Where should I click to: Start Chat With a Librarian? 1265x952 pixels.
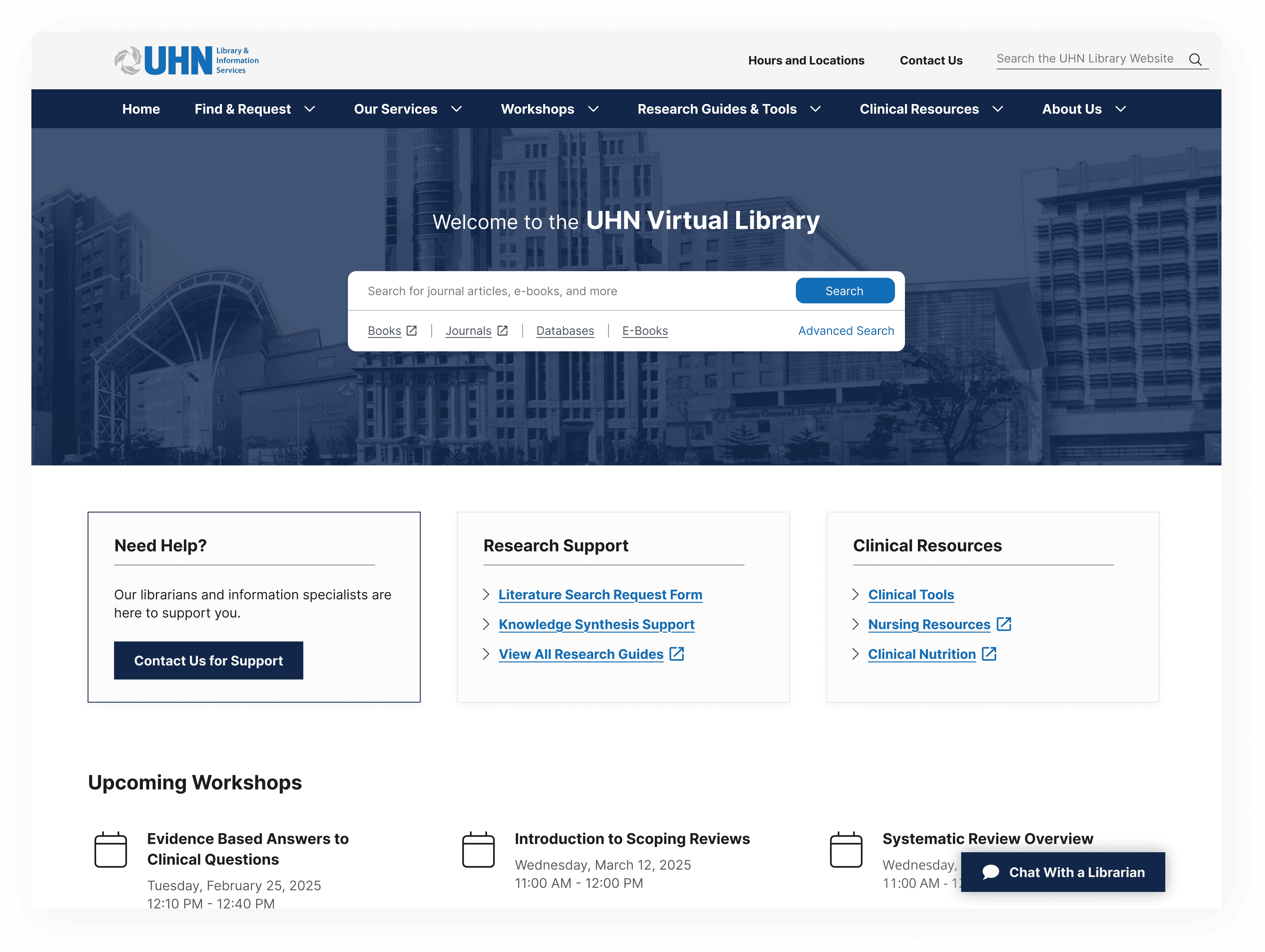click(x=1063, y=872)
